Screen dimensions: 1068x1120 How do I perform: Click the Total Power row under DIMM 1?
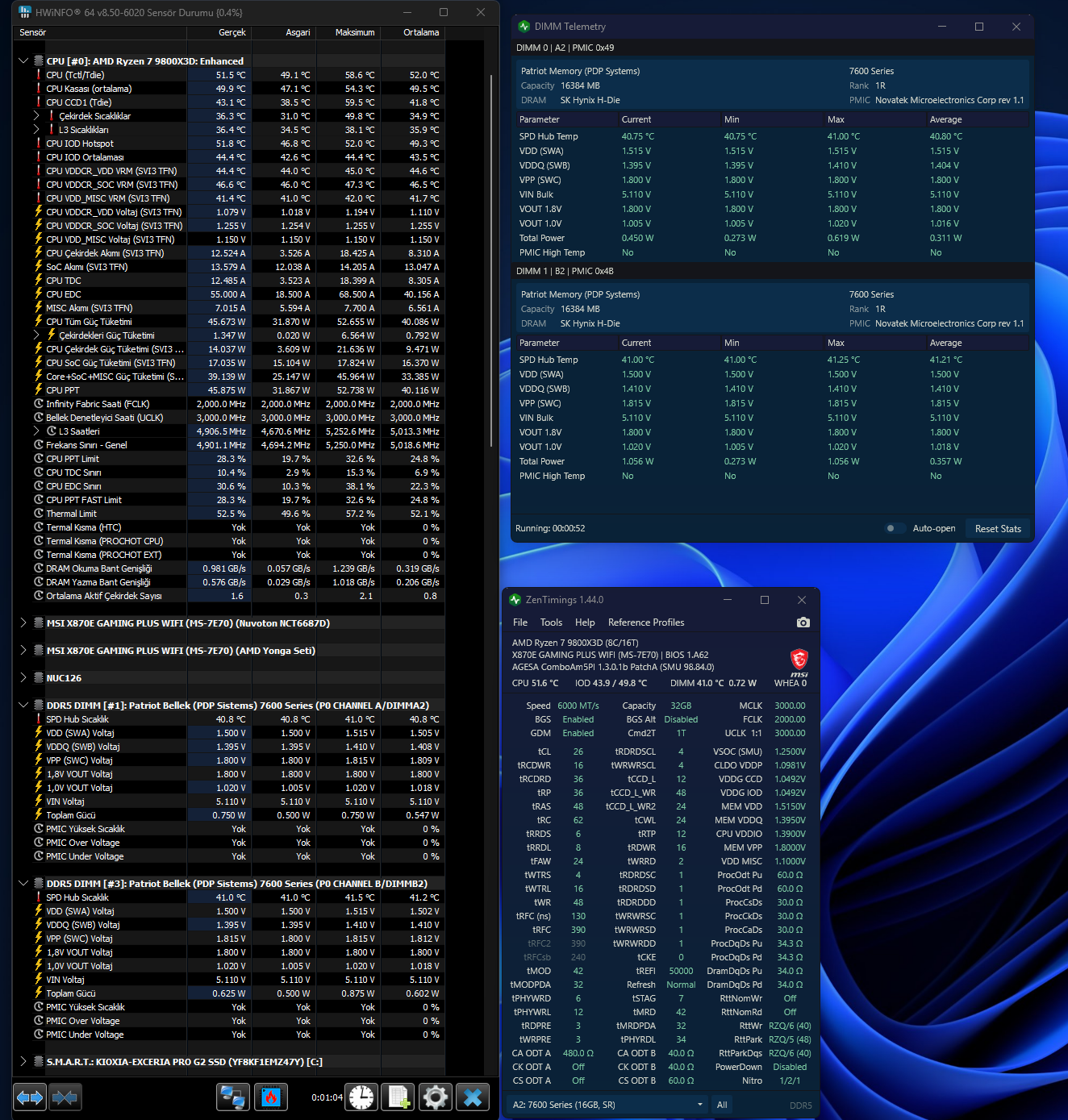pyautogui.click(x=772, y=461)
